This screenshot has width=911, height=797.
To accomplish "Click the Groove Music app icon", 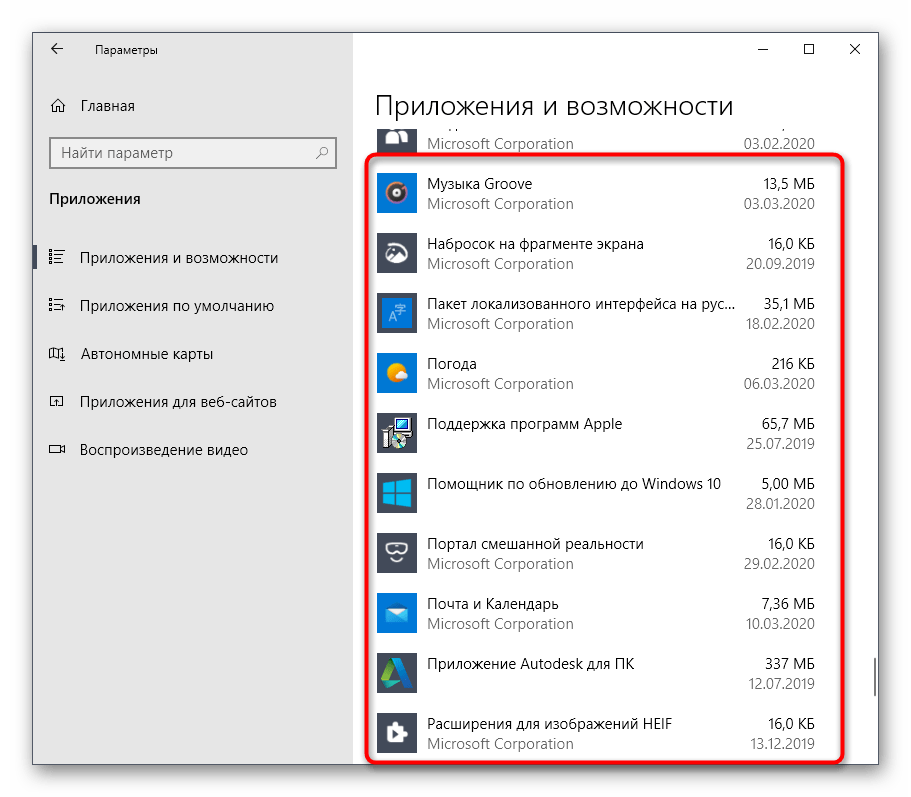I will point(396,193).
